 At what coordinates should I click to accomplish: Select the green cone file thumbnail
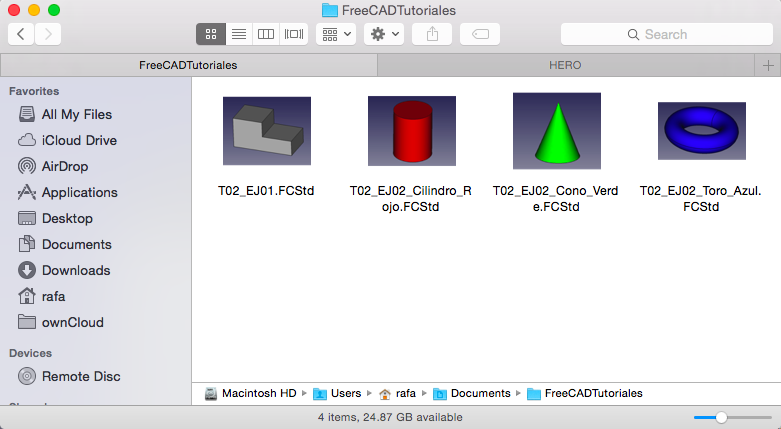tap(557, 131)
